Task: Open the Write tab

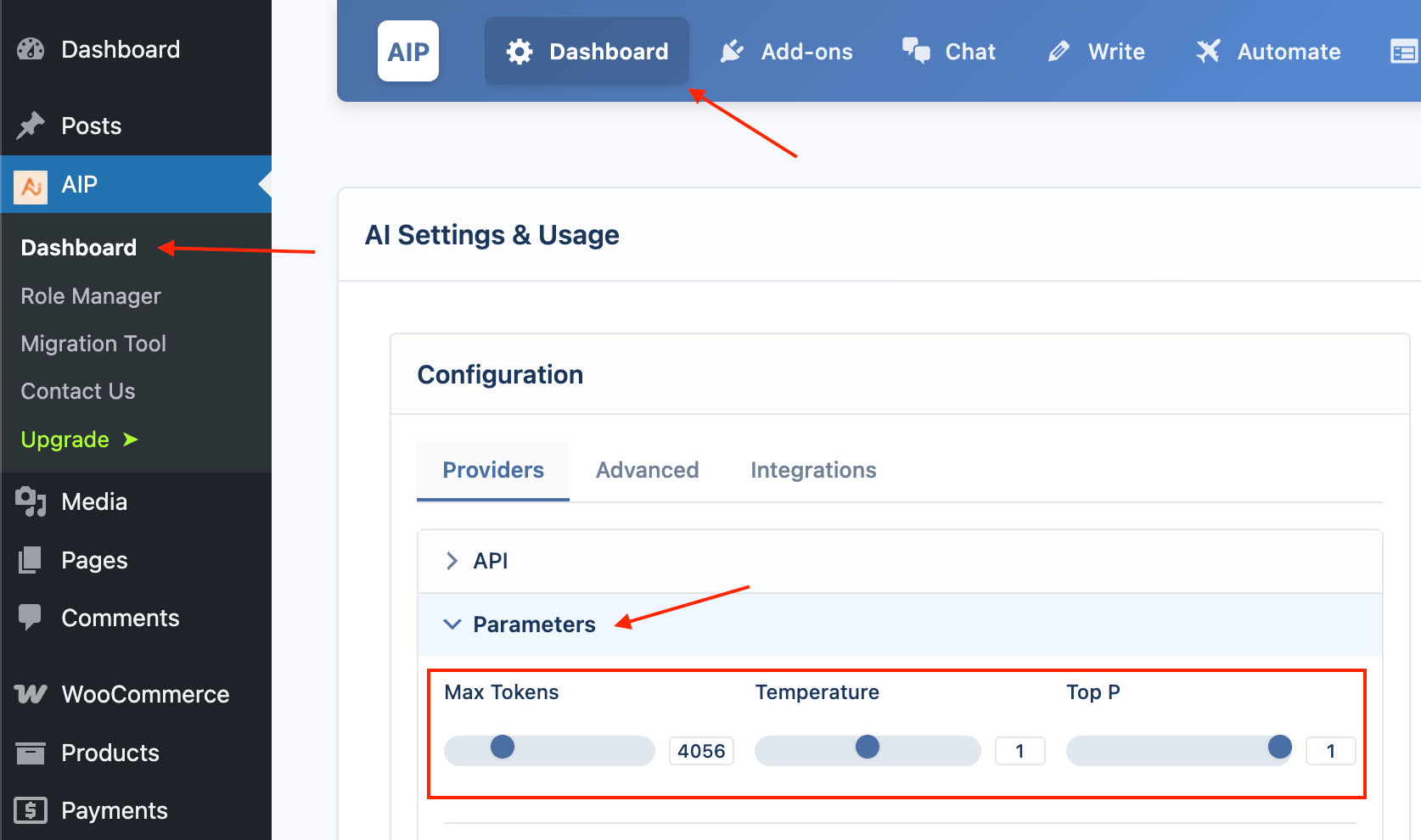Action: click(1096, 52)
